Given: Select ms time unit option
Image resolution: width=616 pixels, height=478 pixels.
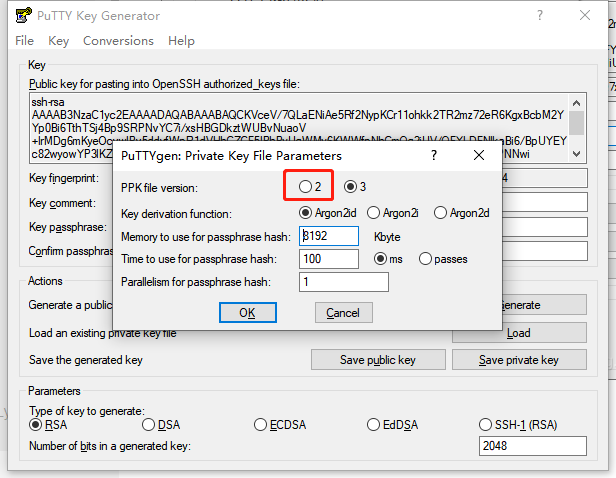Looking at the screenshot, I should pos(388,259).
